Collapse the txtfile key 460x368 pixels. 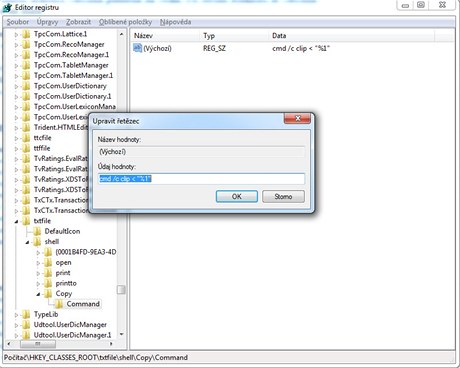pos(16,221)
